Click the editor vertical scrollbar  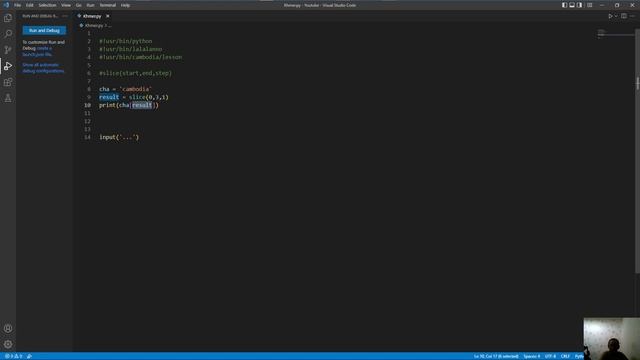coord(637,151)
